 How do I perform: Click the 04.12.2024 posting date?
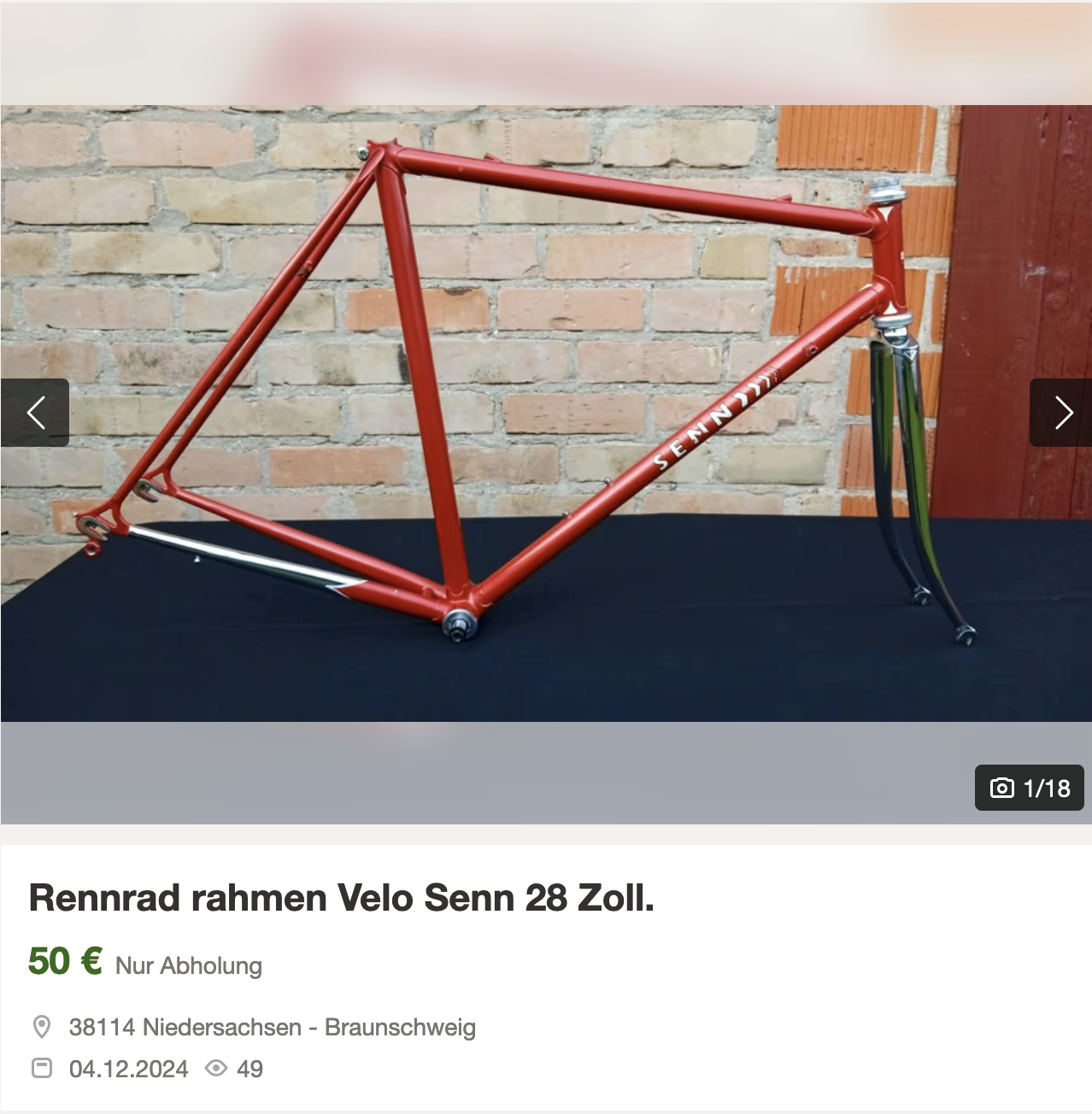(x=128, y=1069)
